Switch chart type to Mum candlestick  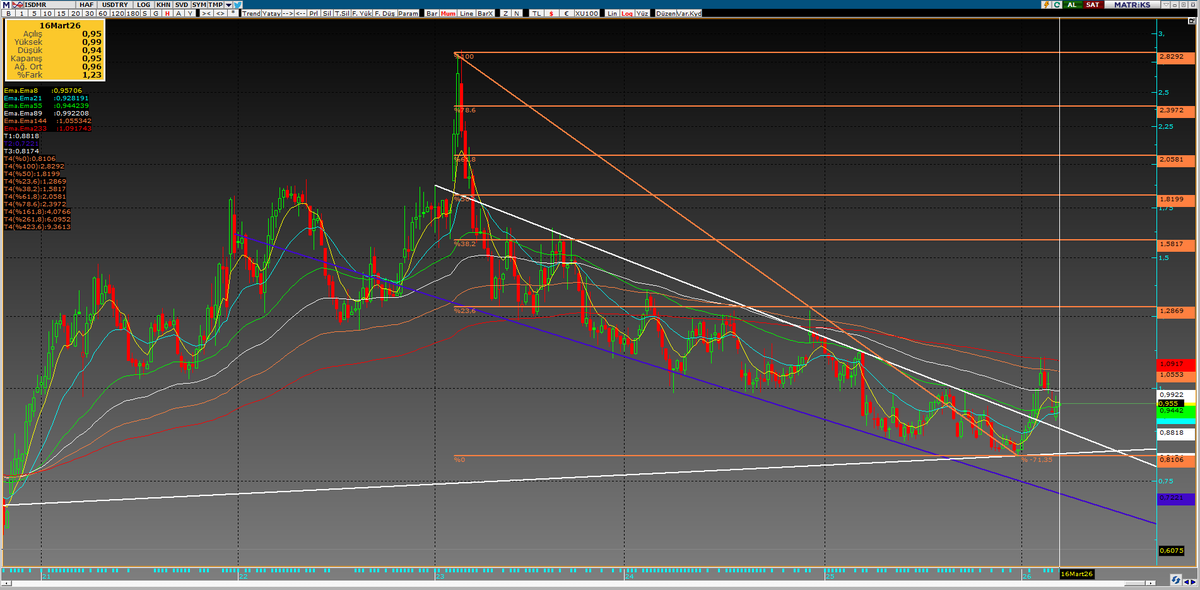pos(448,14)
